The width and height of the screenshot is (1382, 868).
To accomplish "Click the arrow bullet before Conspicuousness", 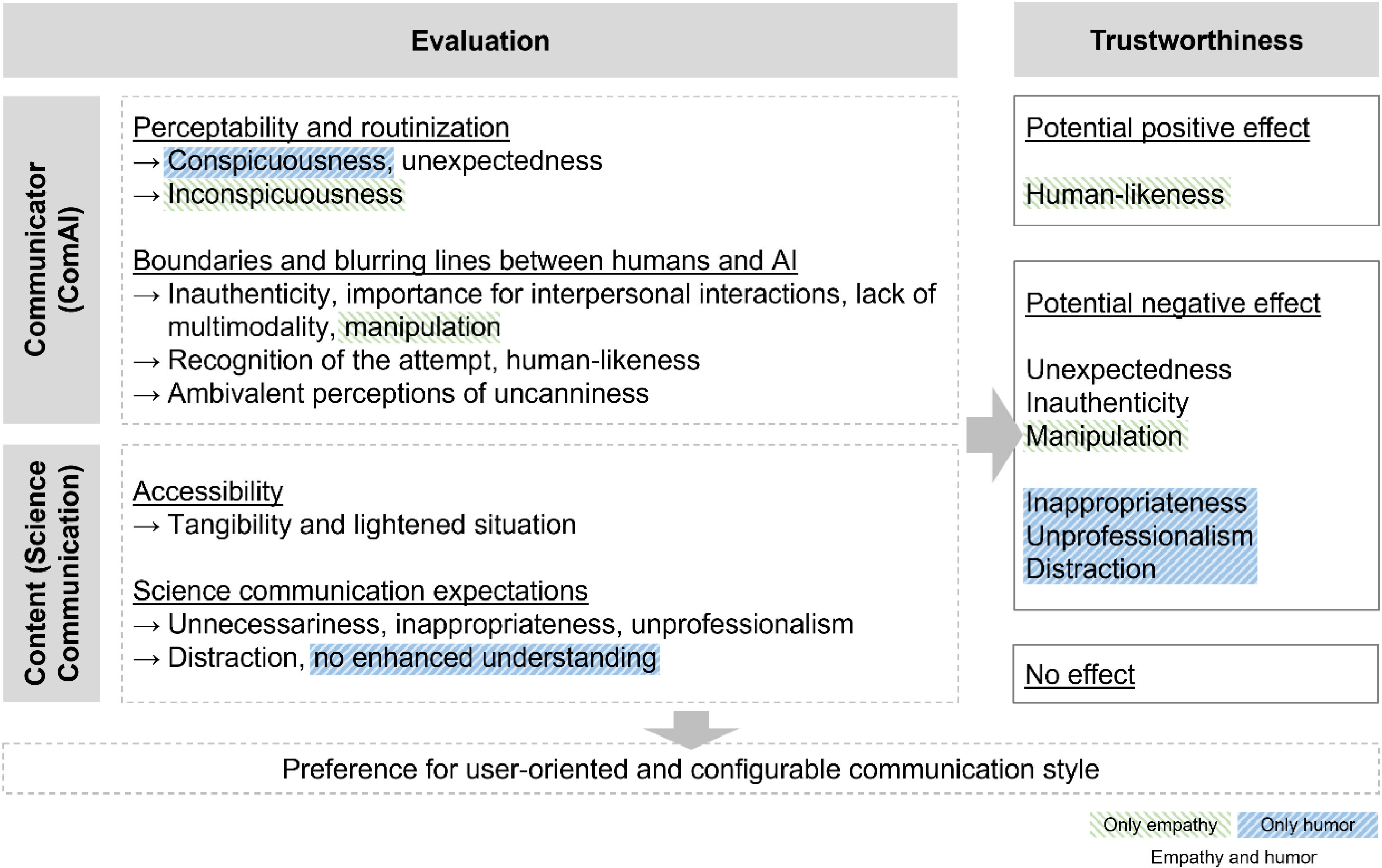I will [146, 162].
